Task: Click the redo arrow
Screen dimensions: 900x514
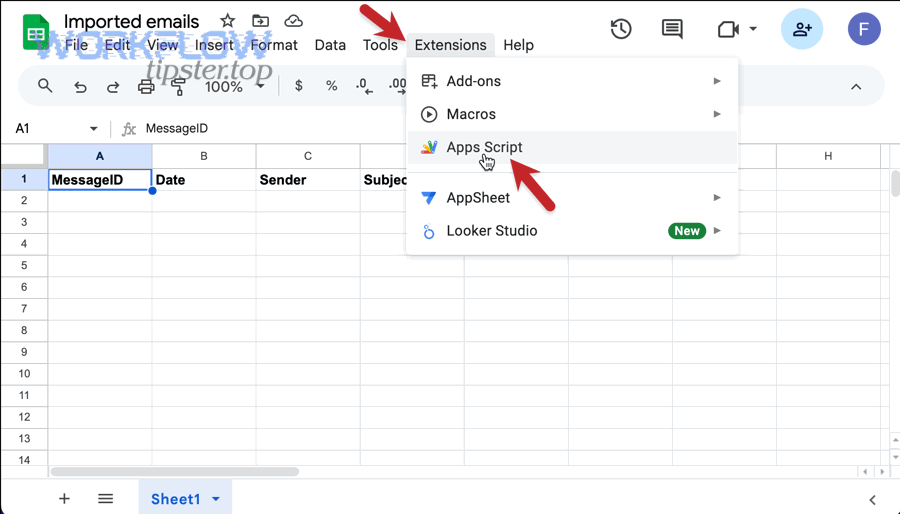Action: pos(113,87)
